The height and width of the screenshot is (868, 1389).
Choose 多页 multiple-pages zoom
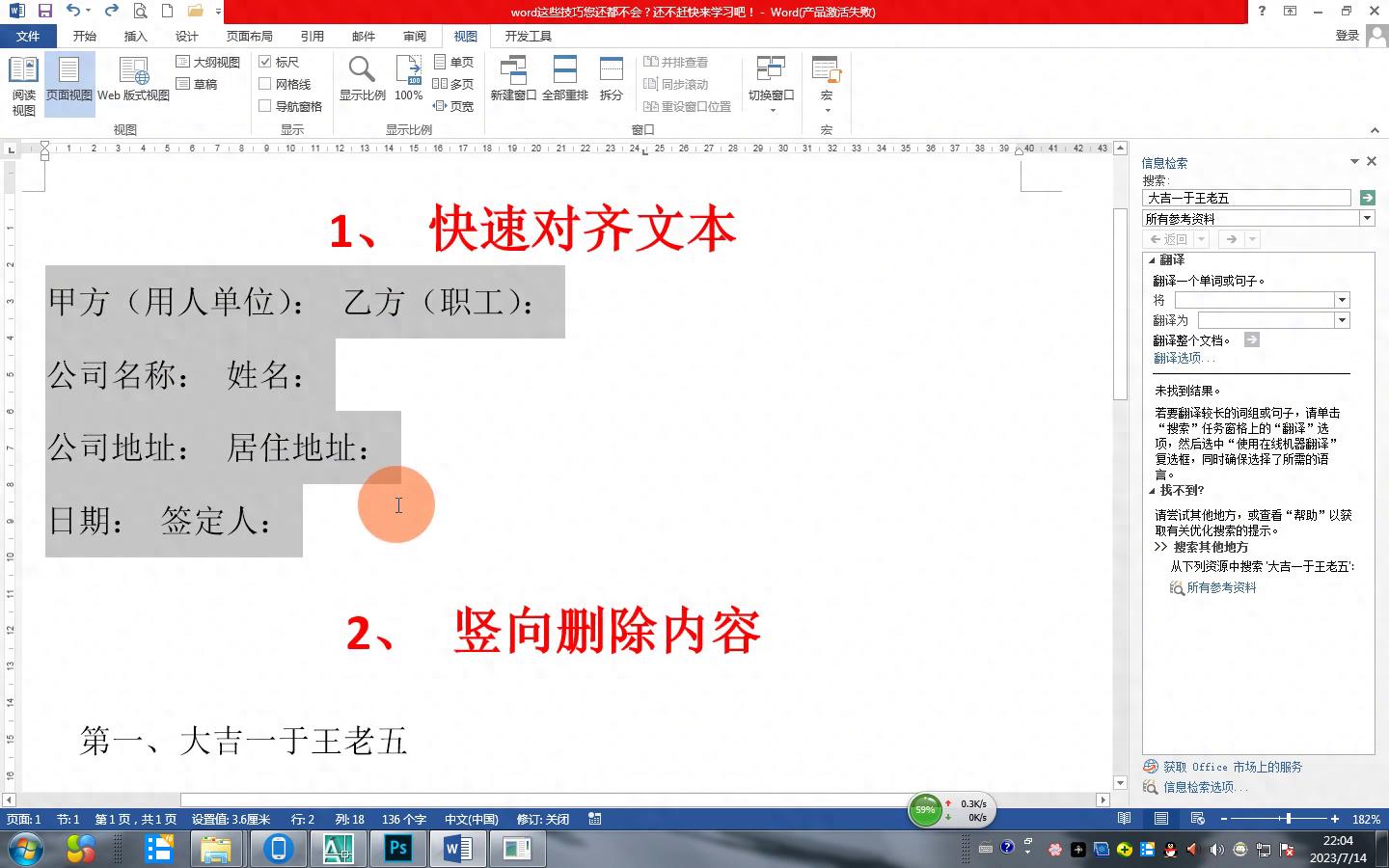coord(453,84)
